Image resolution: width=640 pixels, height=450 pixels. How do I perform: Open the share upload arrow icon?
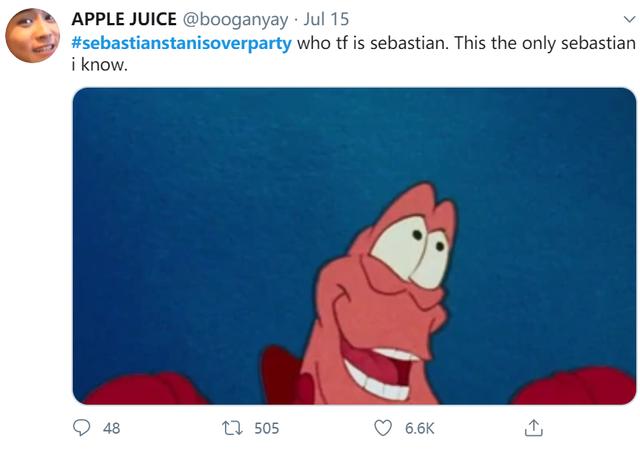tap(533, 428)
